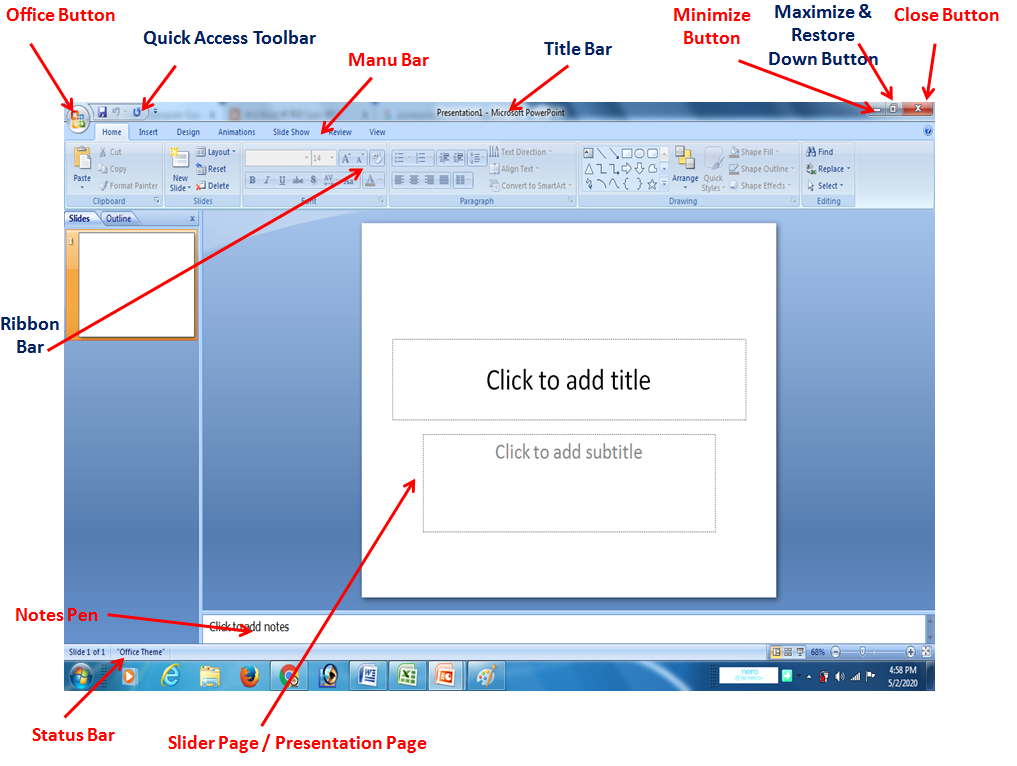Open the Arrange dropdown
Viewport: 1017px width, 766px height.
[685, 167]
